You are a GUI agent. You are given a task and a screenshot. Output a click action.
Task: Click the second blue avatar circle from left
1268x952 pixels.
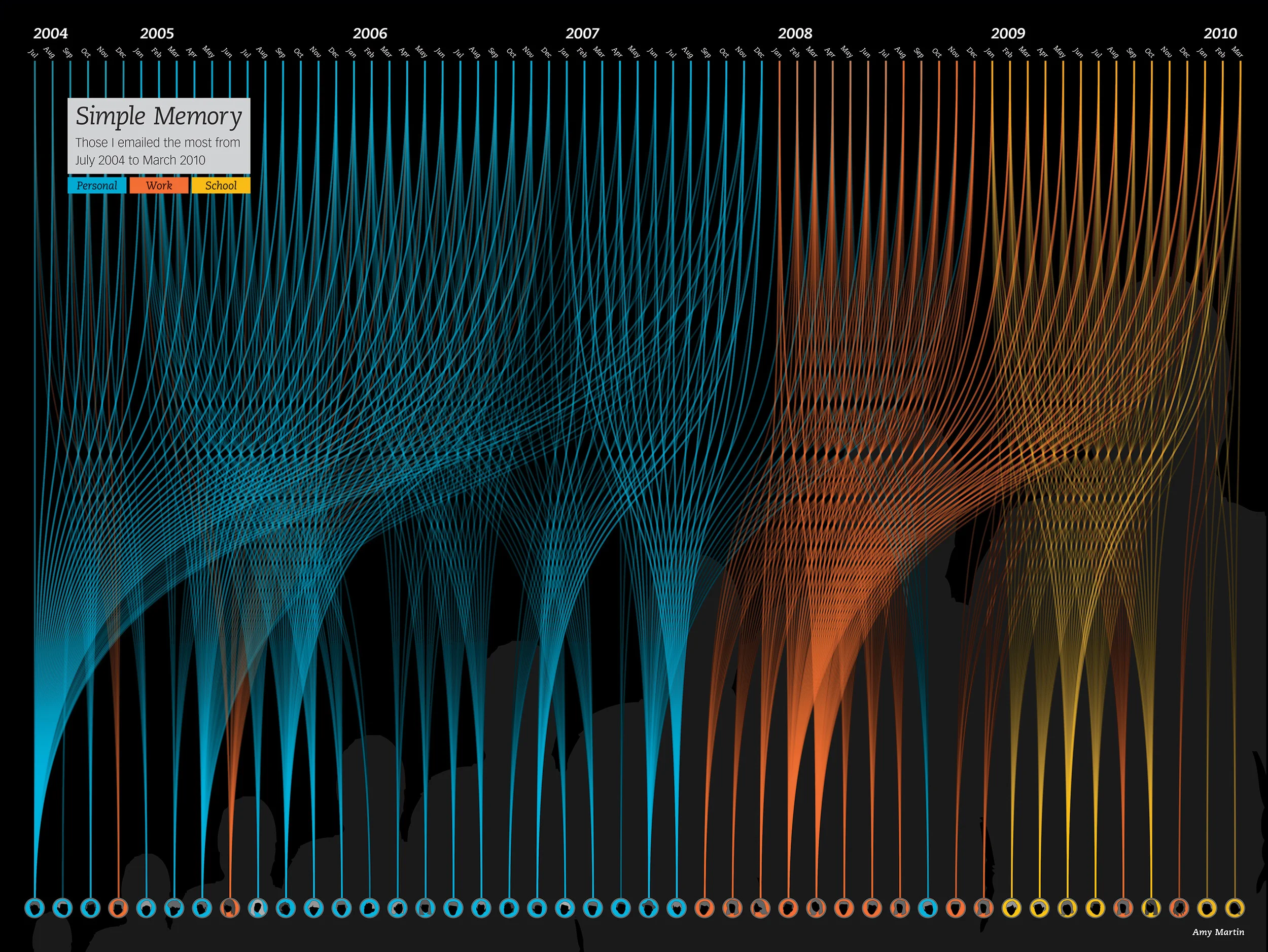(63, 908)
